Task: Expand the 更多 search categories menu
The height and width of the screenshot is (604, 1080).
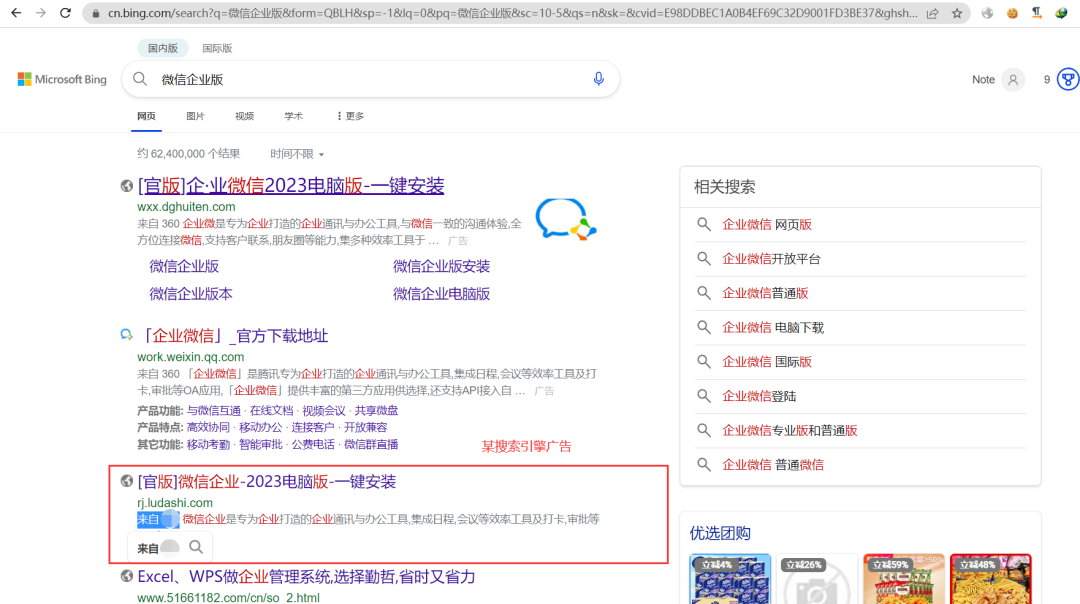Action: (350, 116)
